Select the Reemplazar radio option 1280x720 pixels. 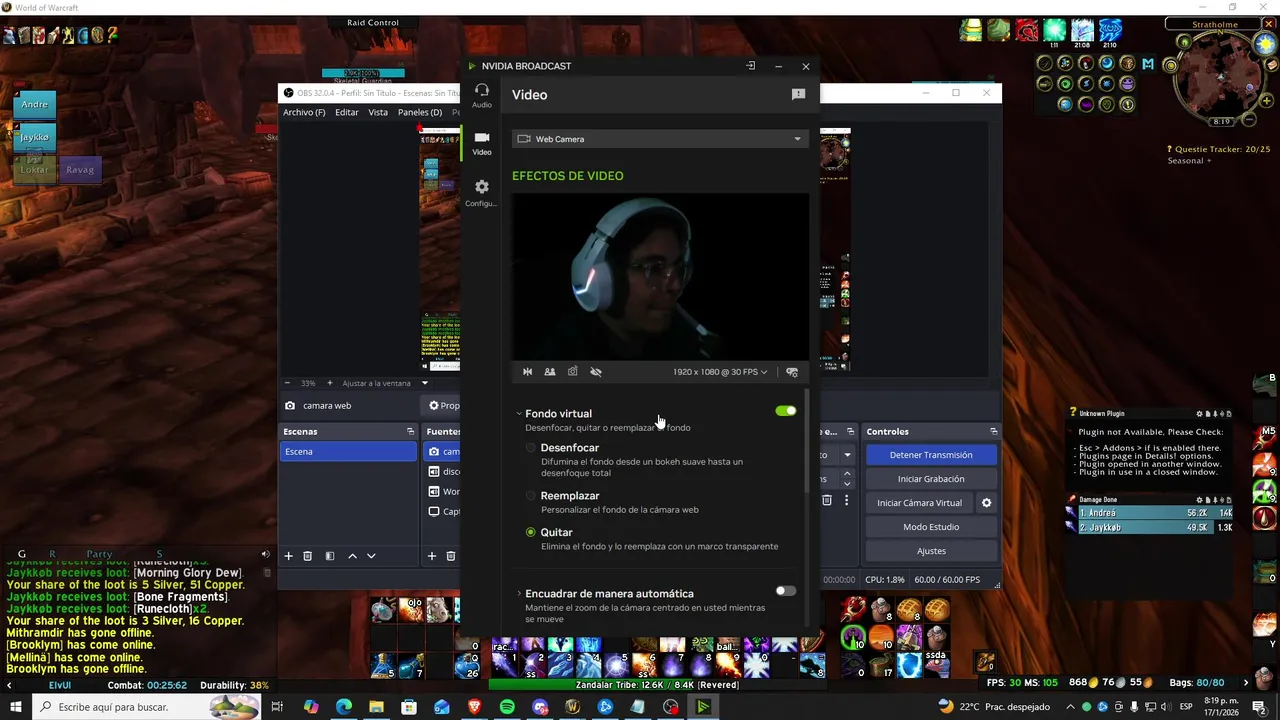point(531,496)
